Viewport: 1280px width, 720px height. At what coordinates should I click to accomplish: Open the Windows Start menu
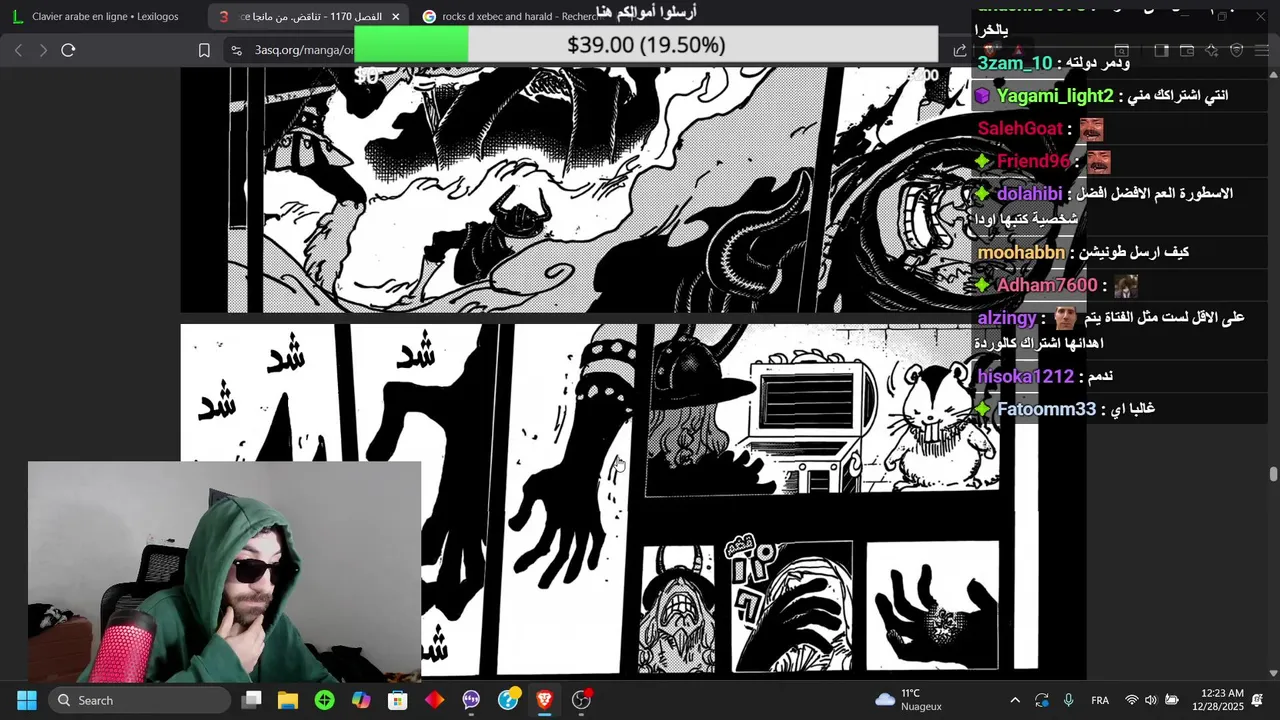[x=27, y=700]
